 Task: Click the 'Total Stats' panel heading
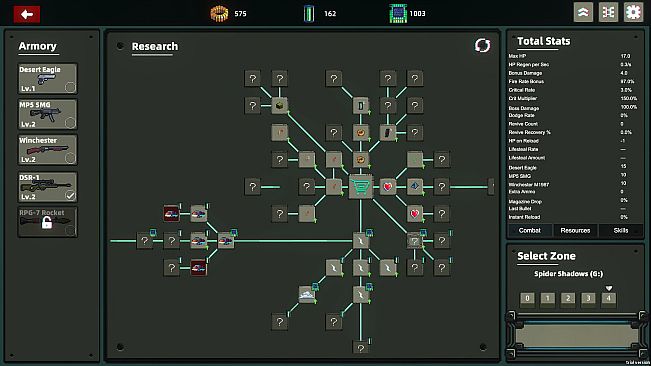543,41
